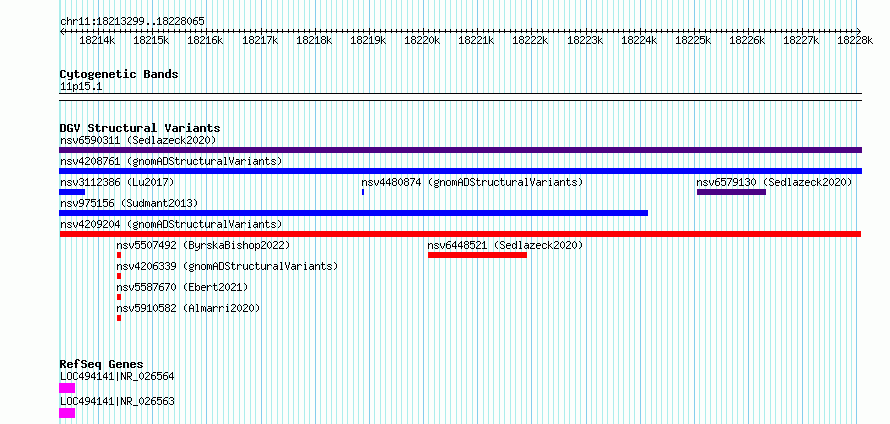Open the nsv5910582 (Almarri2020) label
Viewport: 890px width, 424px height.
coord(188,308)
